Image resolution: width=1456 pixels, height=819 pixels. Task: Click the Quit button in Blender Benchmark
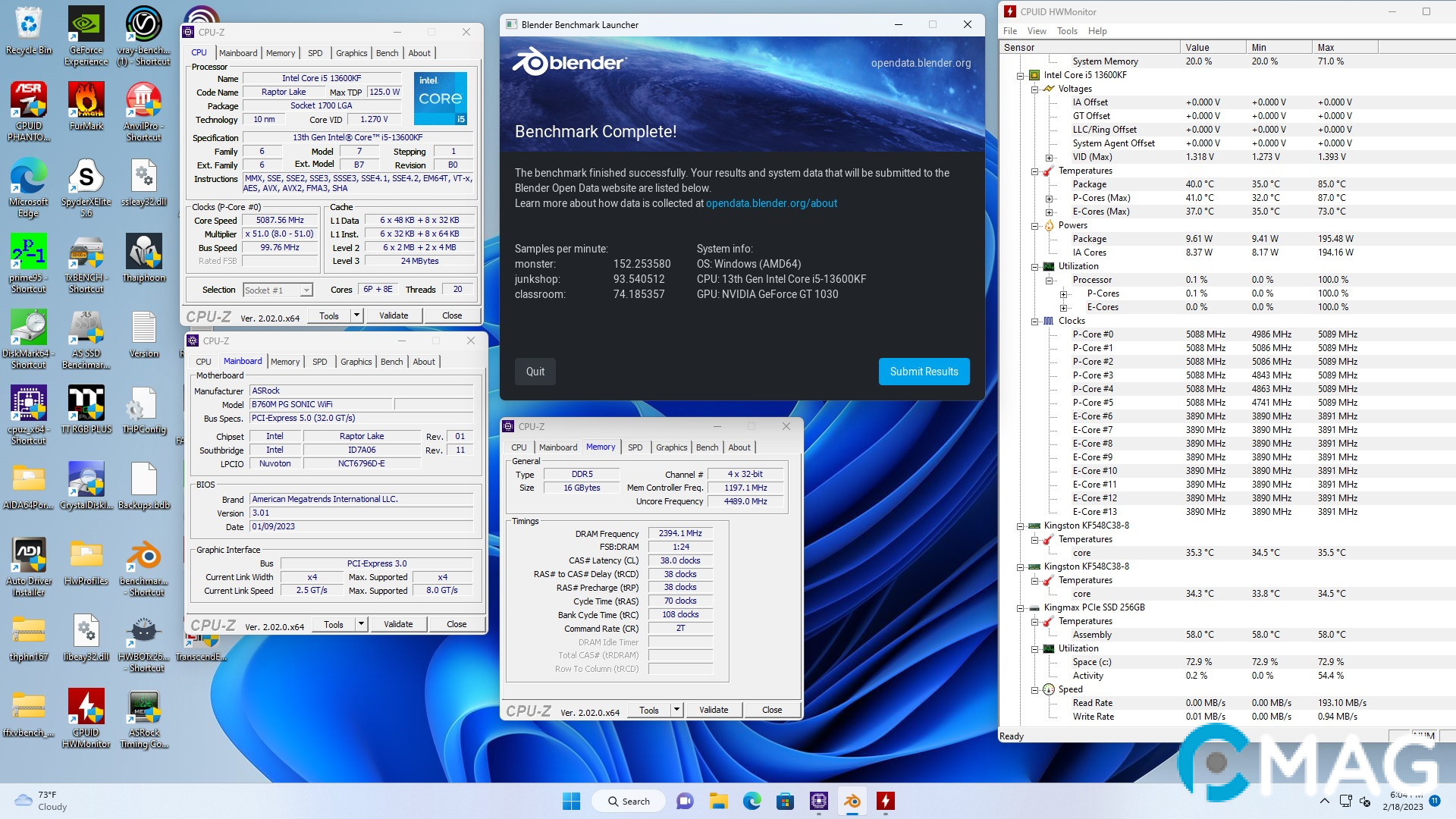tap(535, 372)
